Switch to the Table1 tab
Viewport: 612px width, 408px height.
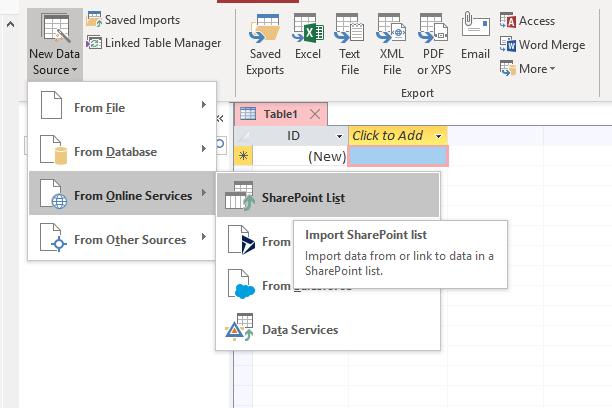coord(280,114)
